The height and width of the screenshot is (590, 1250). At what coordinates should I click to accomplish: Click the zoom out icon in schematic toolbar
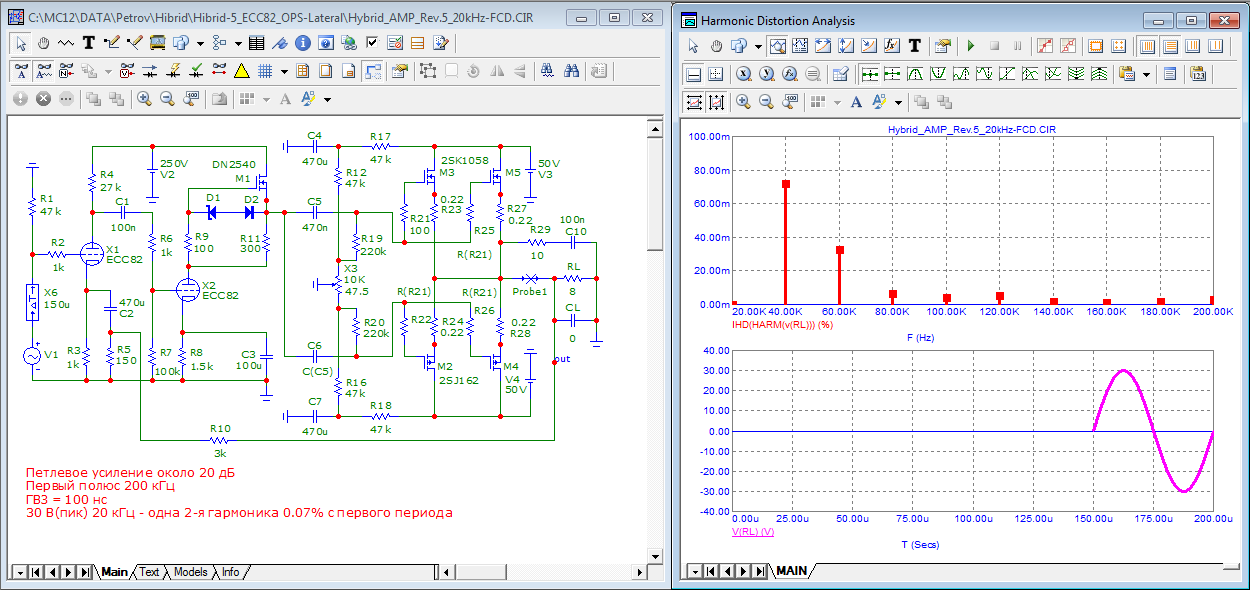pos(167,99)
